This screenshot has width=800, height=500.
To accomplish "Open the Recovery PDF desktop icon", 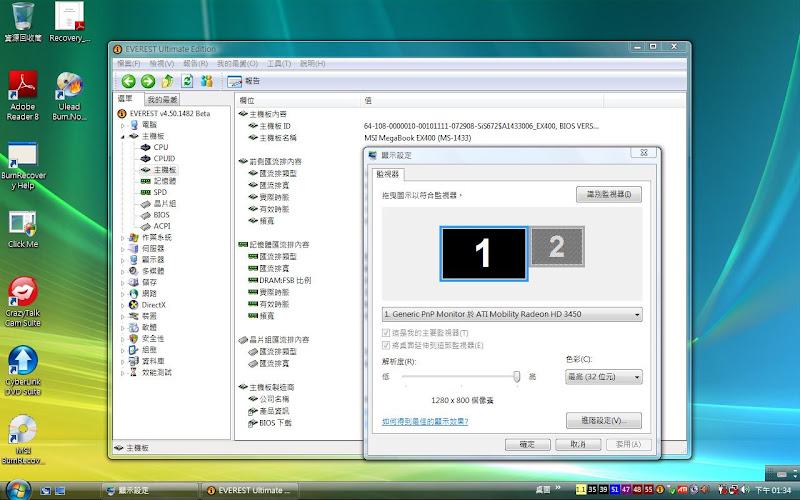I will 69,22.
